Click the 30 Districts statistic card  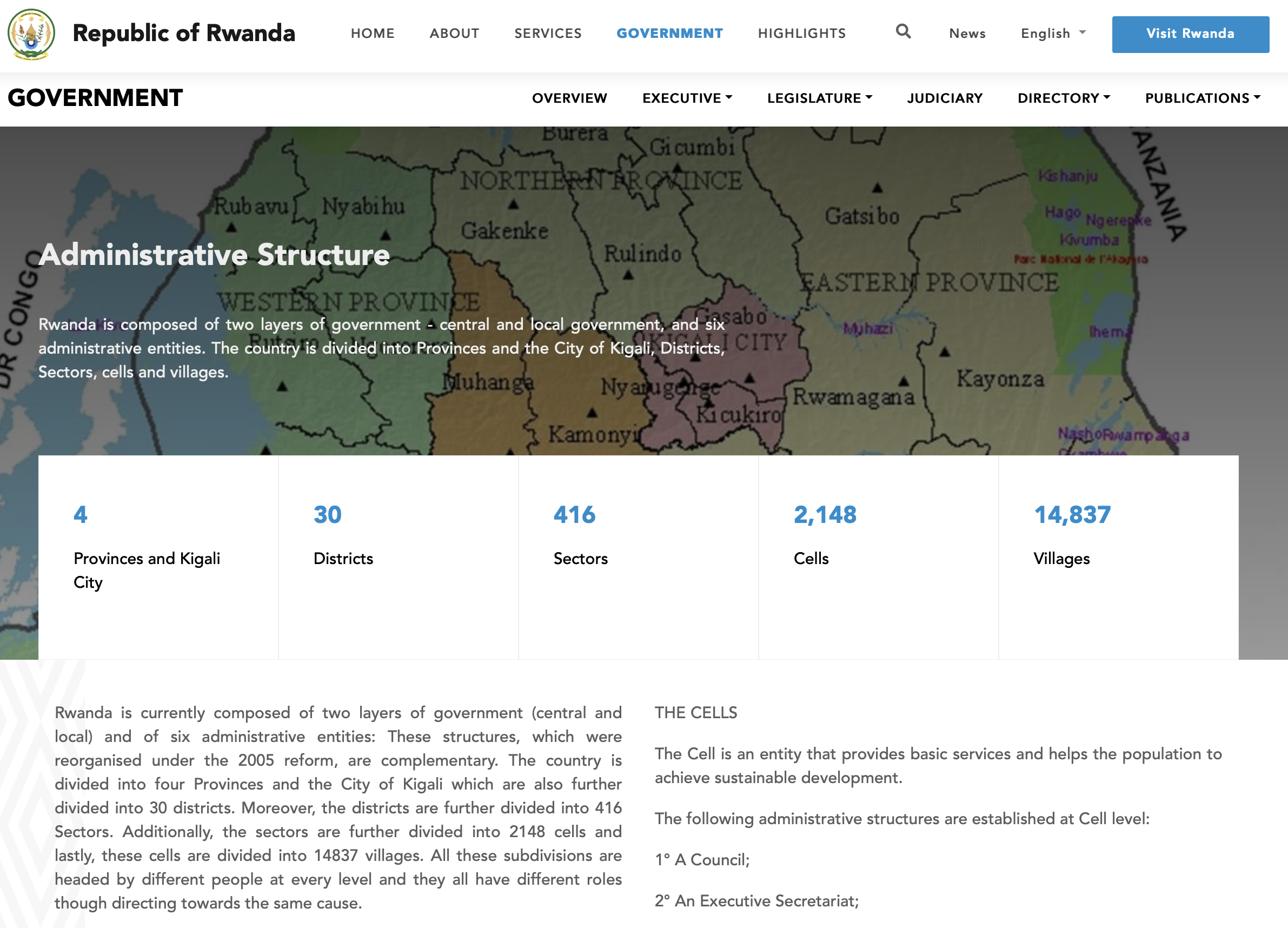[397, 556]
